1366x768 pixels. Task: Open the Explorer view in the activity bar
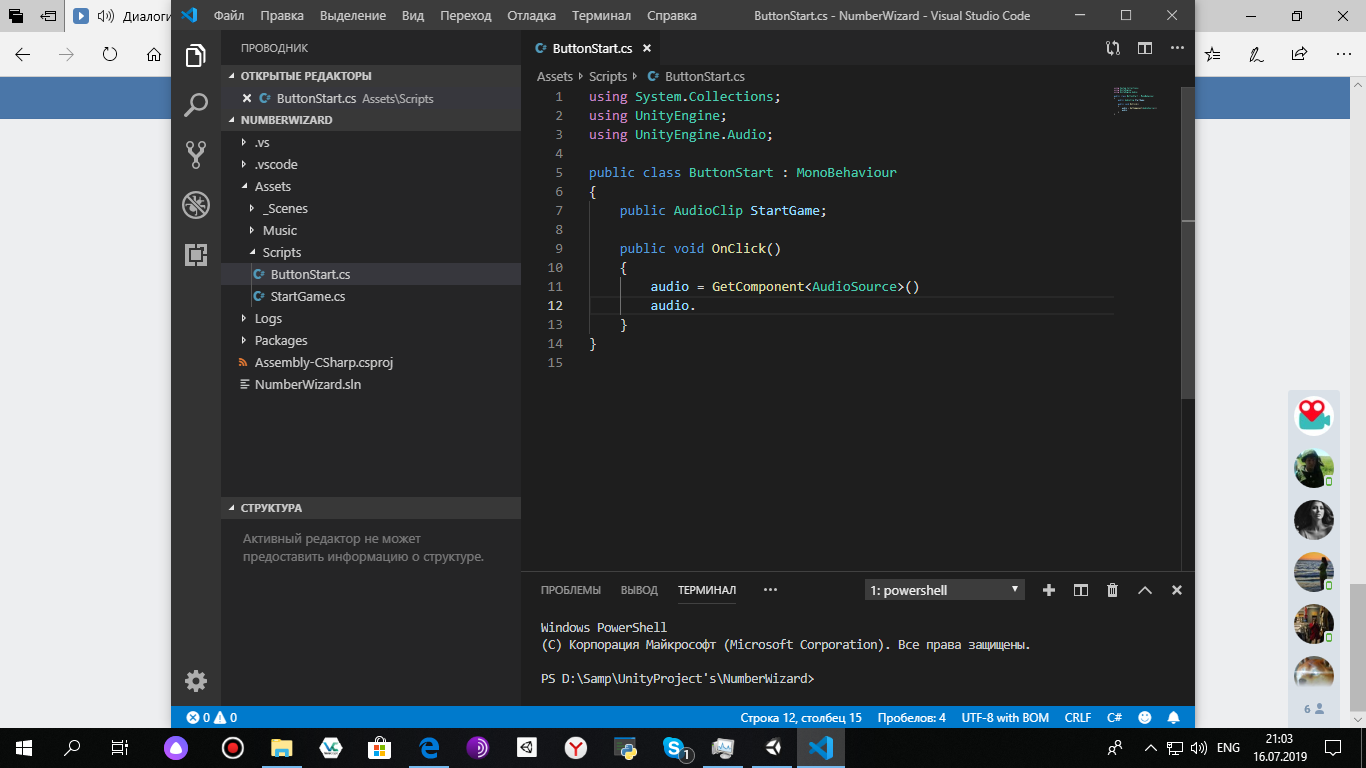pos(196,56)
